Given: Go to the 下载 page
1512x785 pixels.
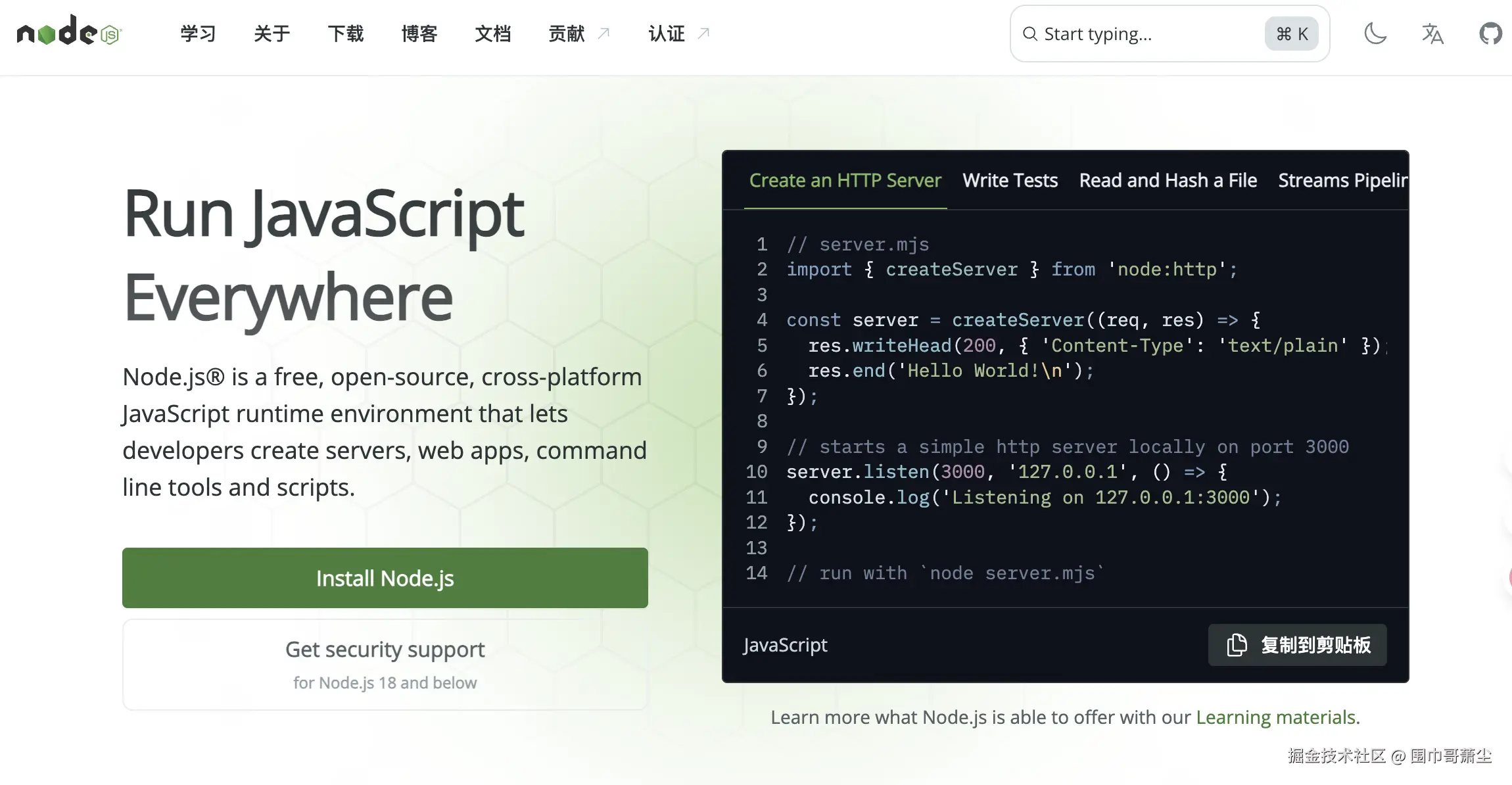Looking at the screenshot, I should (x=345, y=34).
